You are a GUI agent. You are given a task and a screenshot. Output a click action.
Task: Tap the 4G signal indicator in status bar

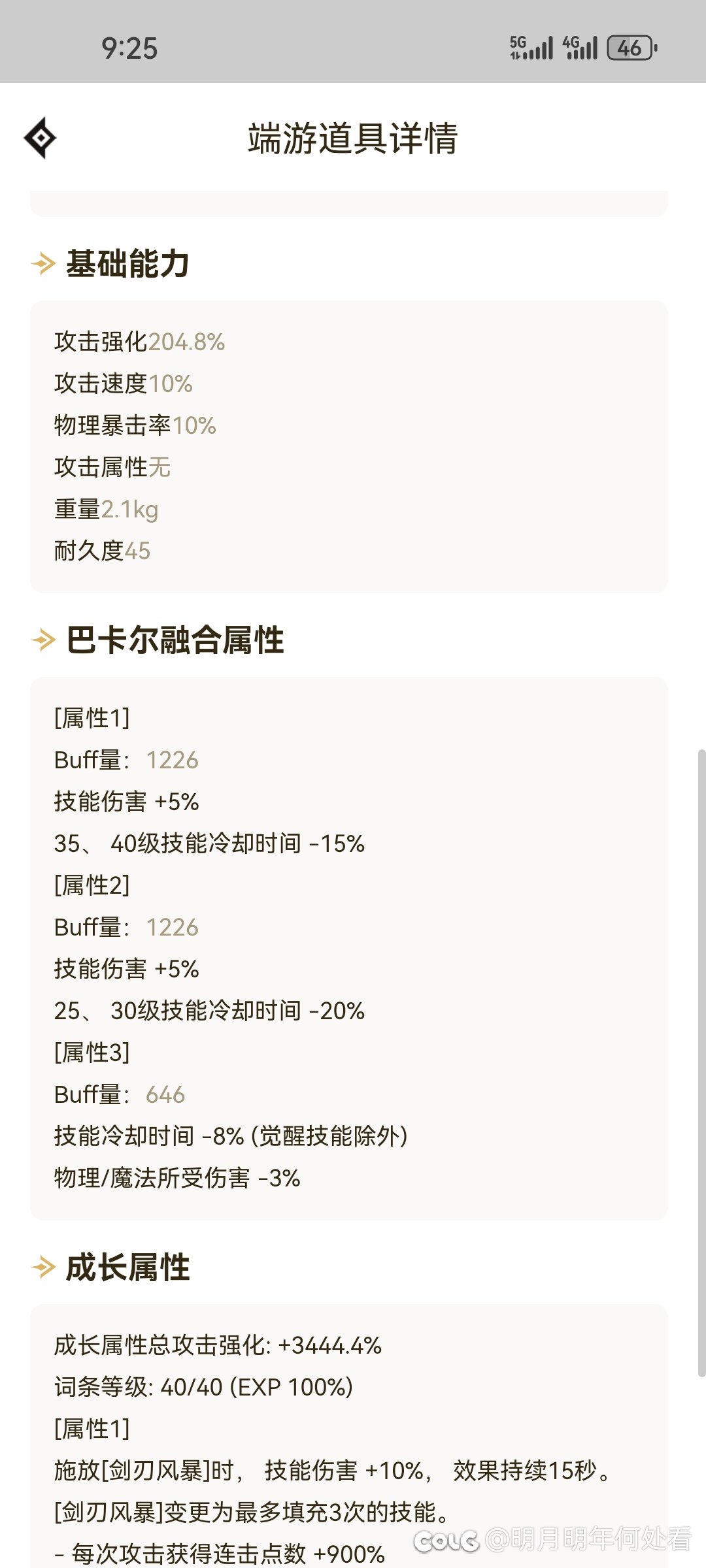[580, 48]
